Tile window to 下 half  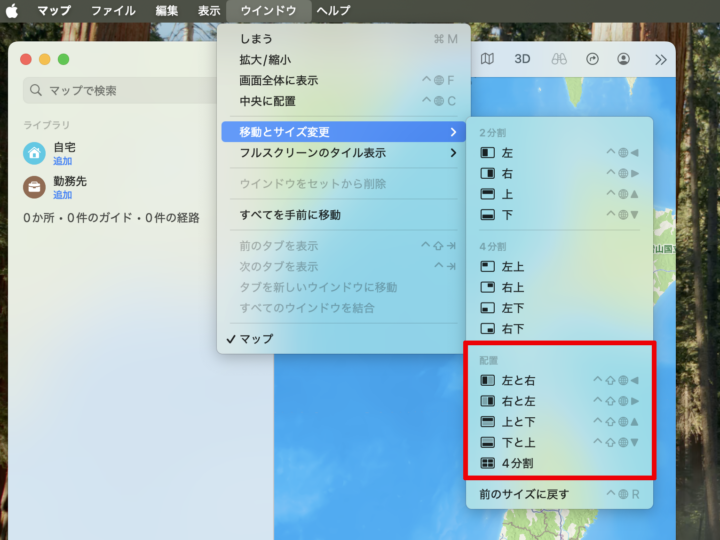click(559, 214)
